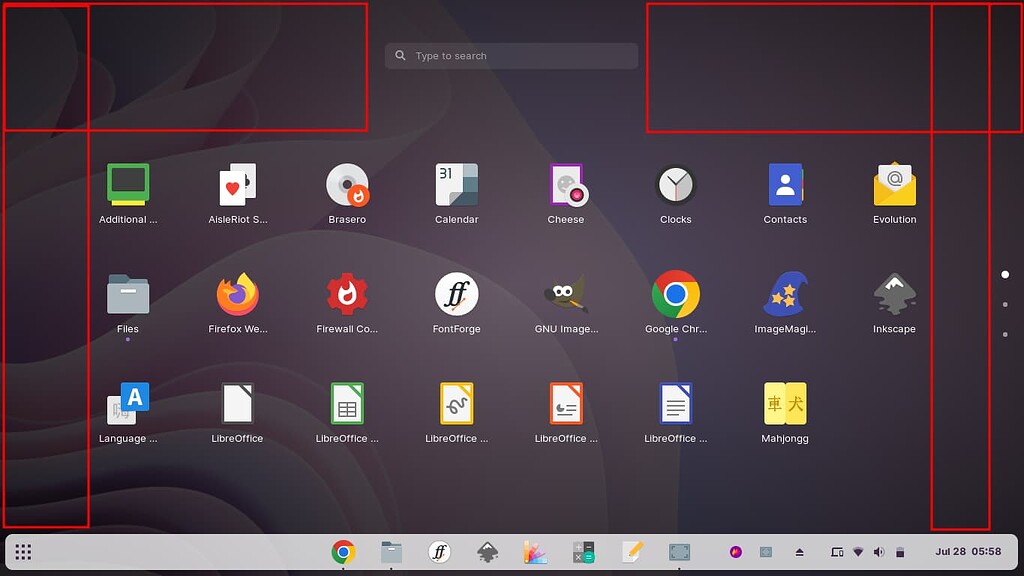The image size is (1024, 576).
Task: Launch LibreOffice Calc (green spreadsheet icon)
Action: [x=347, y=404]
